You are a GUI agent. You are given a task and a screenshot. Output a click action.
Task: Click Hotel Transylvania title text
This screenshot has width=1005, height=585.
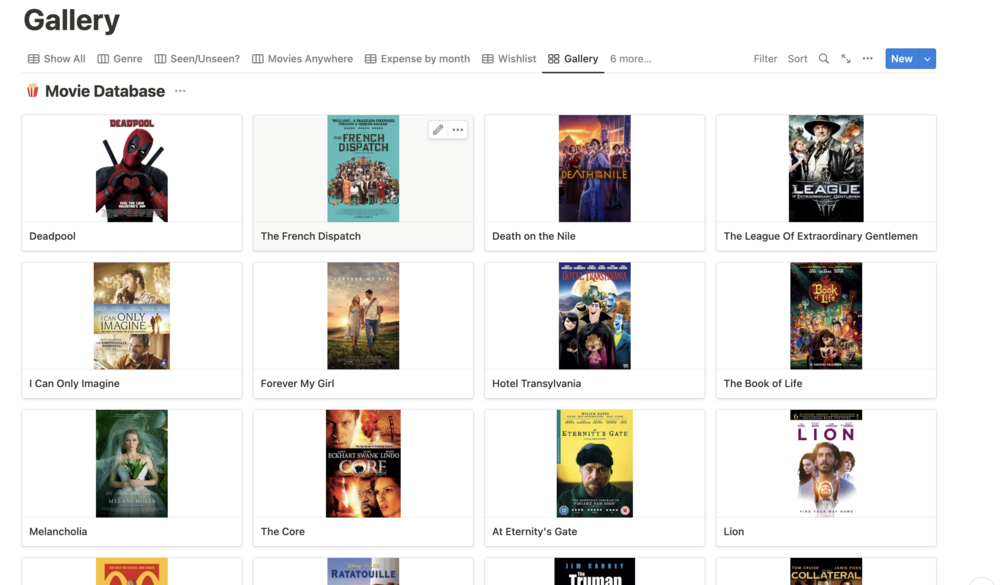coord(536,383)
